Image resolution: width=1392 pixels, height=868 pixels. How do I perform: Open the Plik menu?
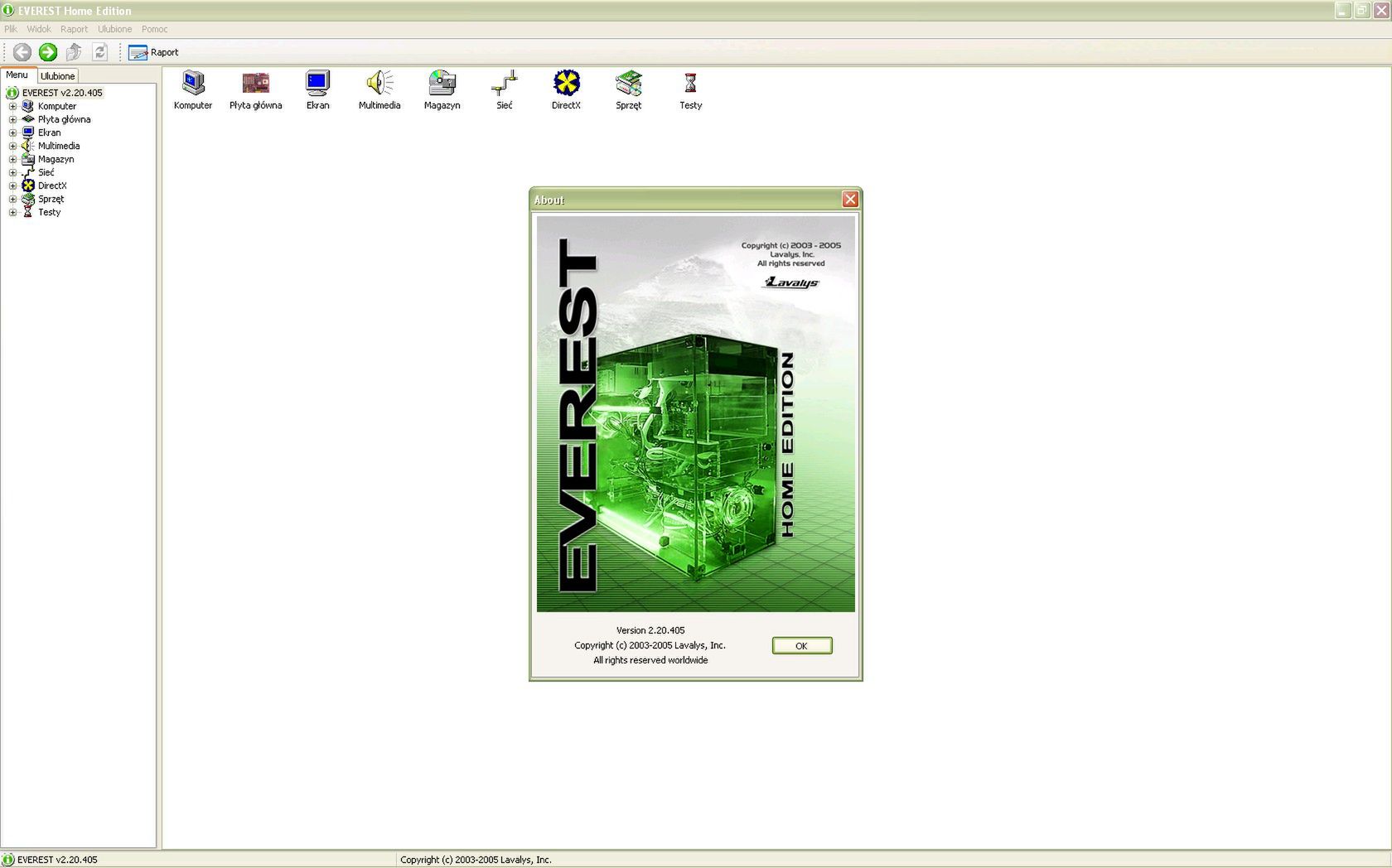tap(11, 29)
